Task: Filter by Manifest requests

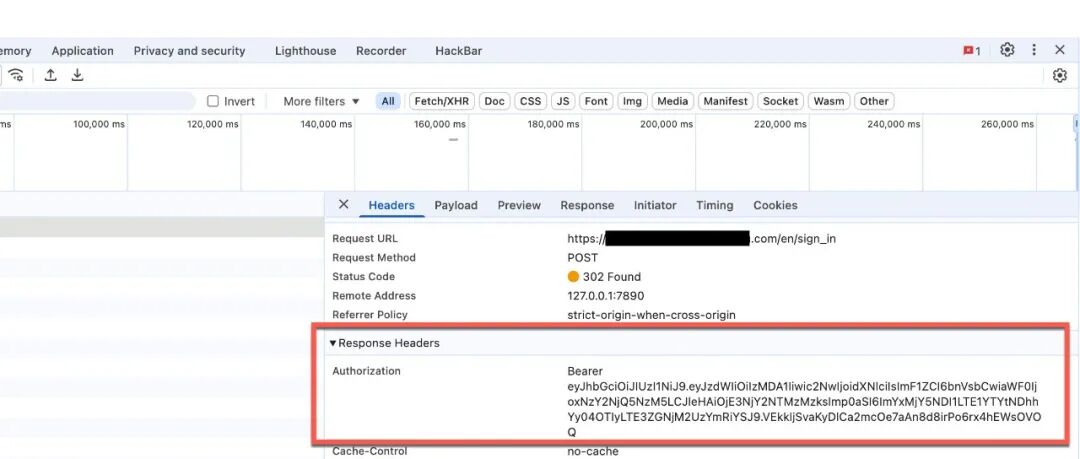Action: pyautogui.click(x=725, y=101)
